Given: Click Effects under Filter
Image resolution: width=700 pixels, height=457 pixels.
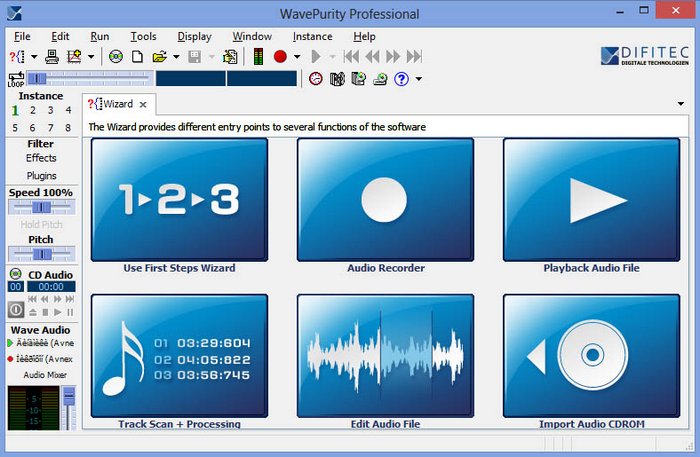Looking at the screenshot, I should click(41, 158).
